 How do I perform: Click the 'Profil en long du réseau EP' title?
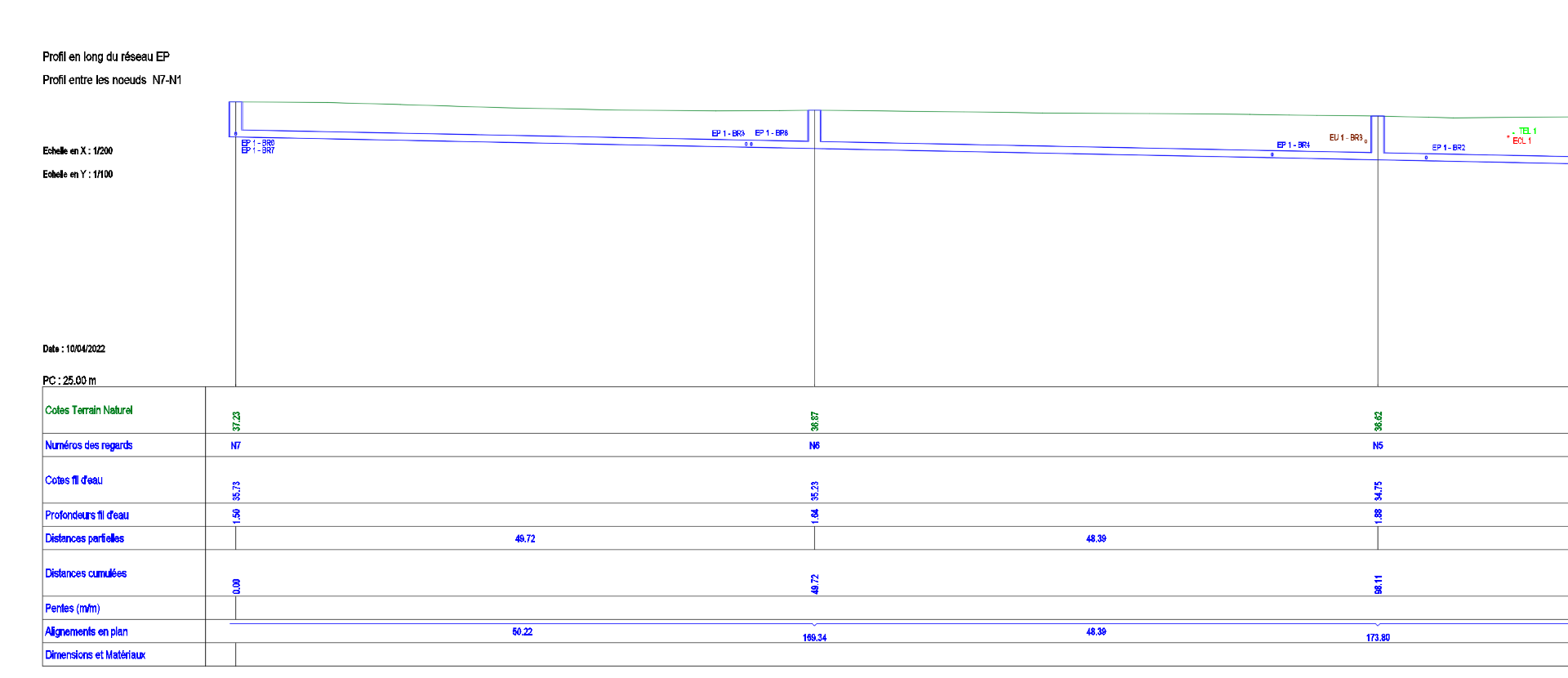click(106, 56)
